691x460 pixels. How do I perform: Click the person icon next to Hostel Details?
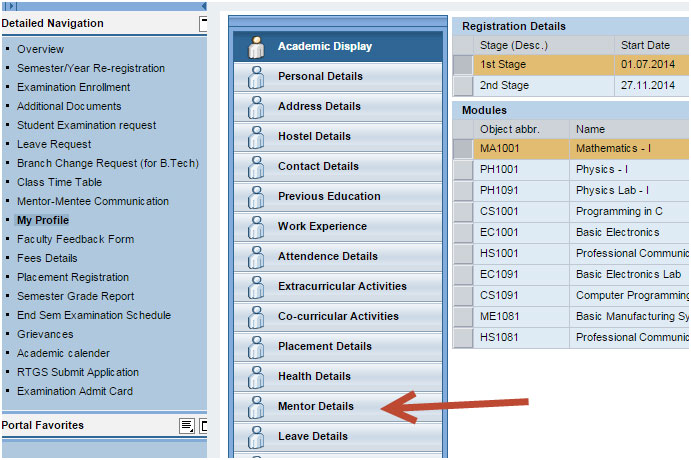point(255,137)
